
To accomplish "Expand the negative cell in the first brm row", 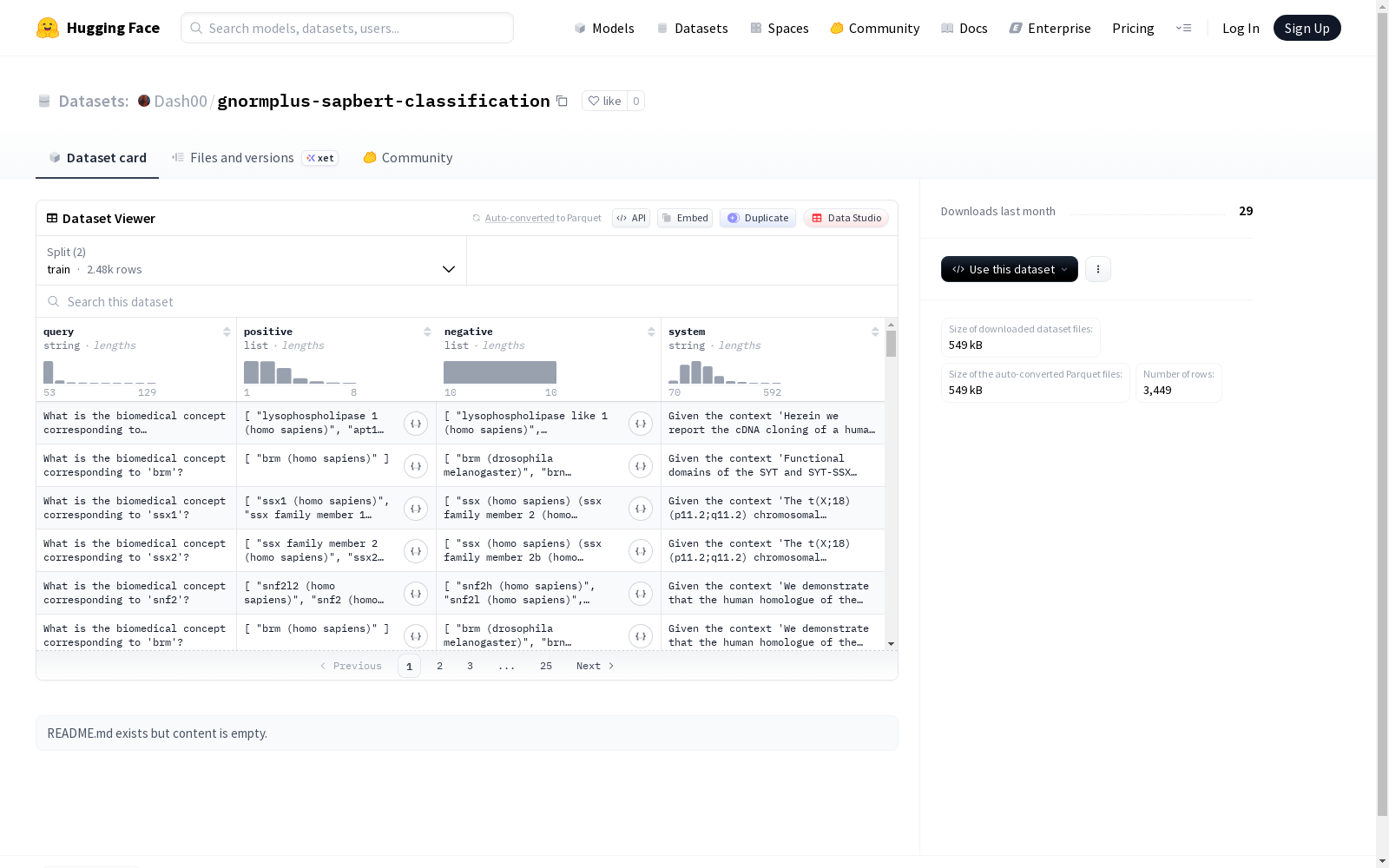I will coord(641,466).
